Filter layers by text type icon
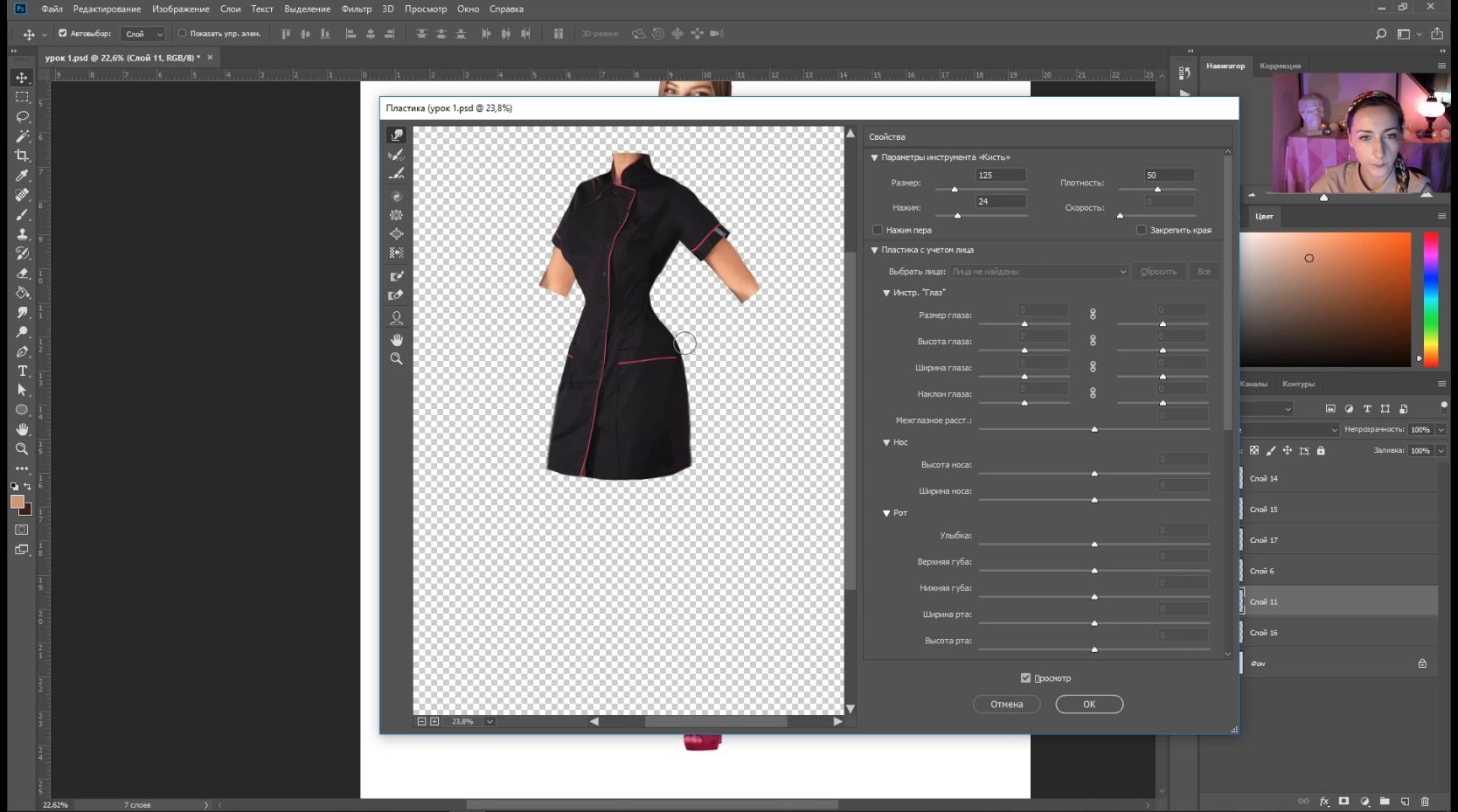This screenshot has height=812, width=1458. [1367, 409]
